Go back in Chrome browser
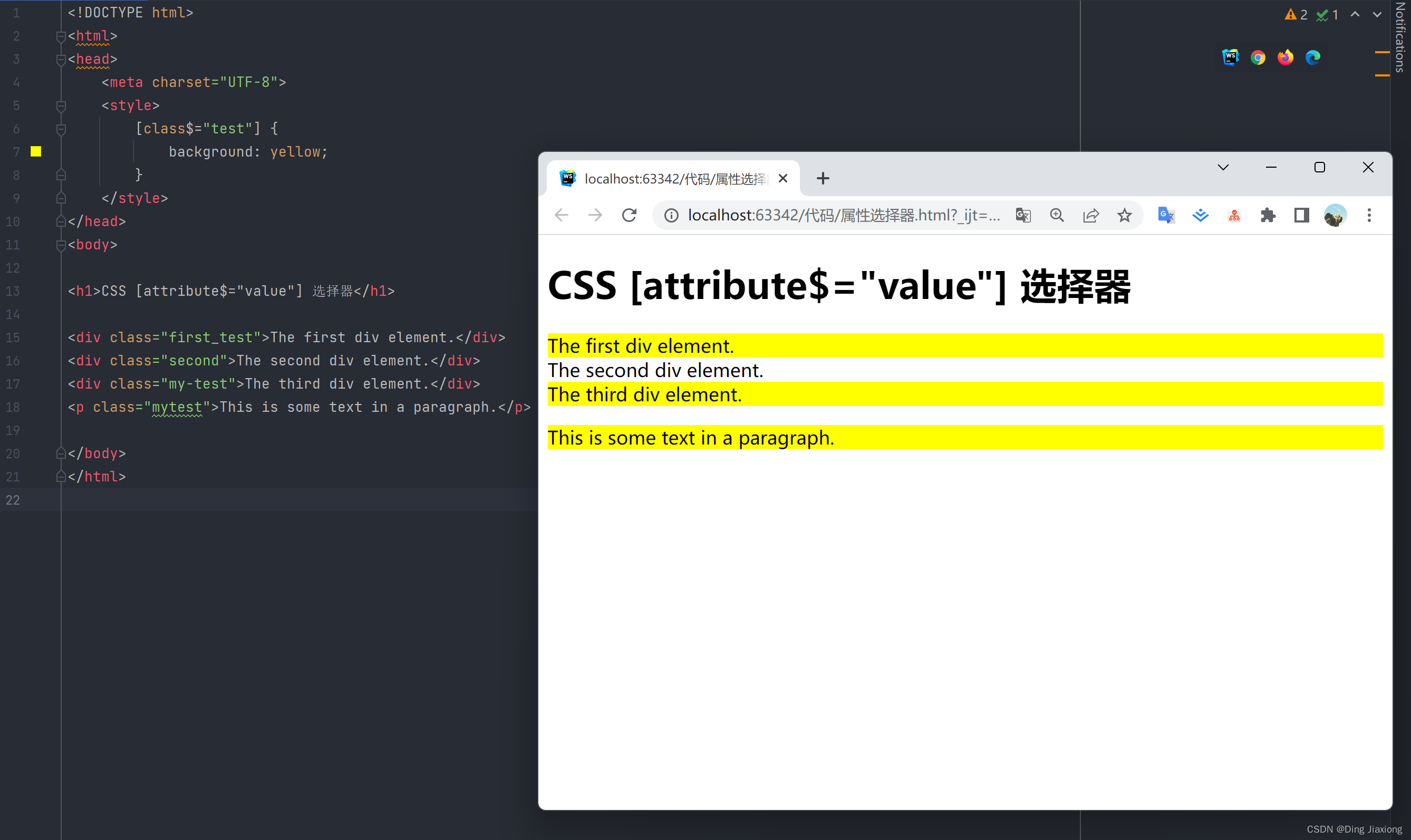This screenshot has width=1411, height=840. tap(562, 215)
